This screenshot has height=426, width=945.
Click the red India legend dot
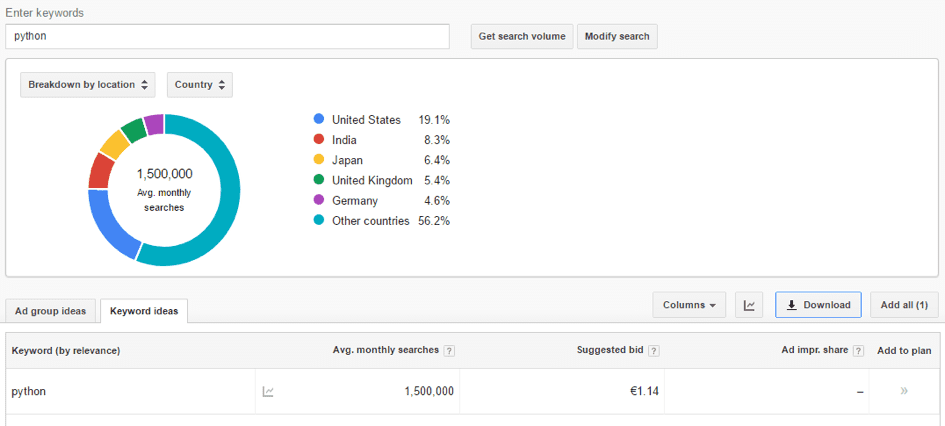coord(319,140)
